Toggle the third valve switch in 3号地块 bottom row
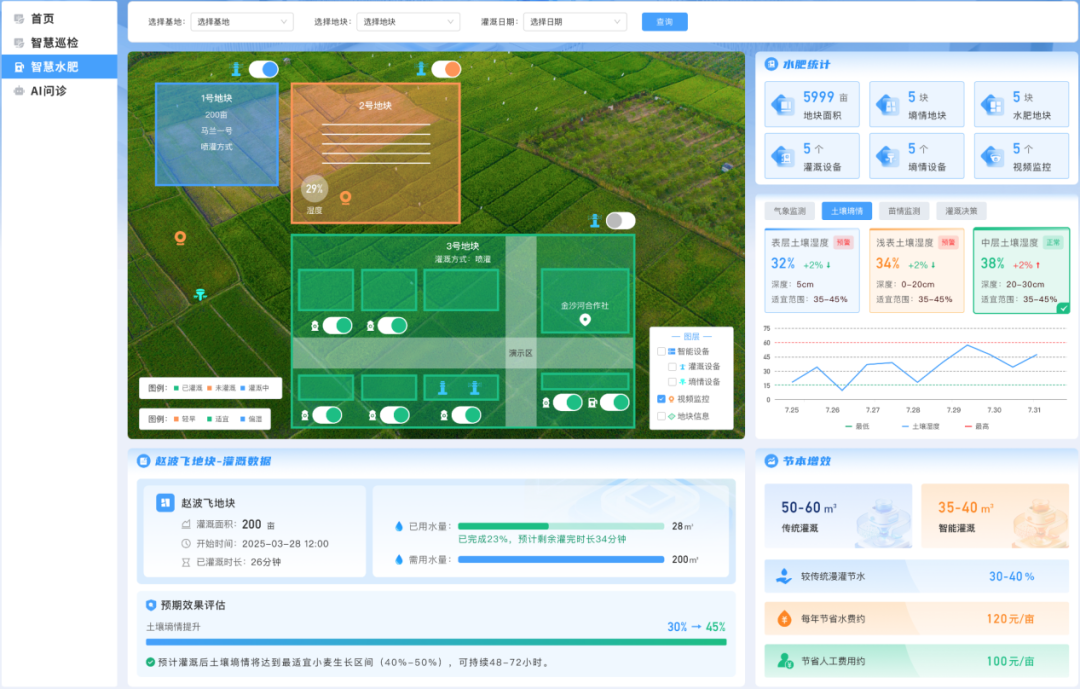Viewport: 1080px width, 689px height. 466,415
